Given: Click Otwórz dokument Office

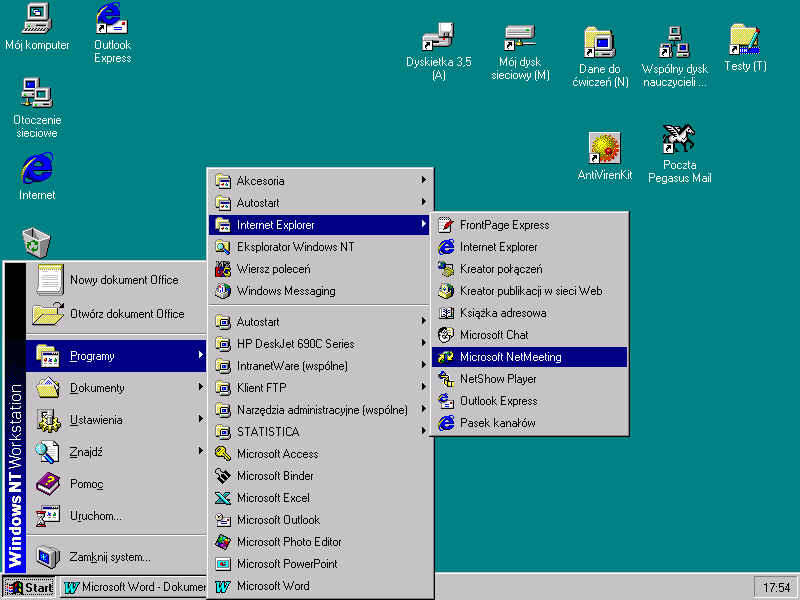Looking at the screenshot, I should click(116, 314).
